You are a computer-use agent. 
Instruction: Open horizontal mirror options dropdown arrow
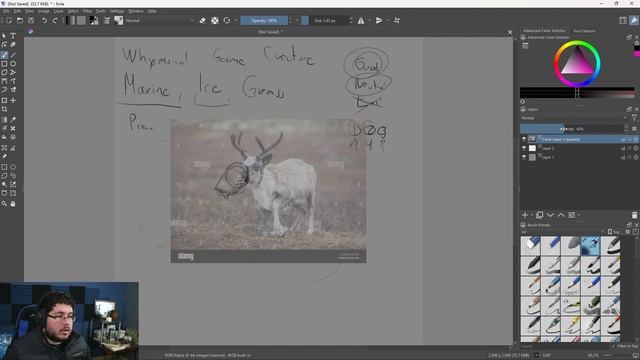369,20
